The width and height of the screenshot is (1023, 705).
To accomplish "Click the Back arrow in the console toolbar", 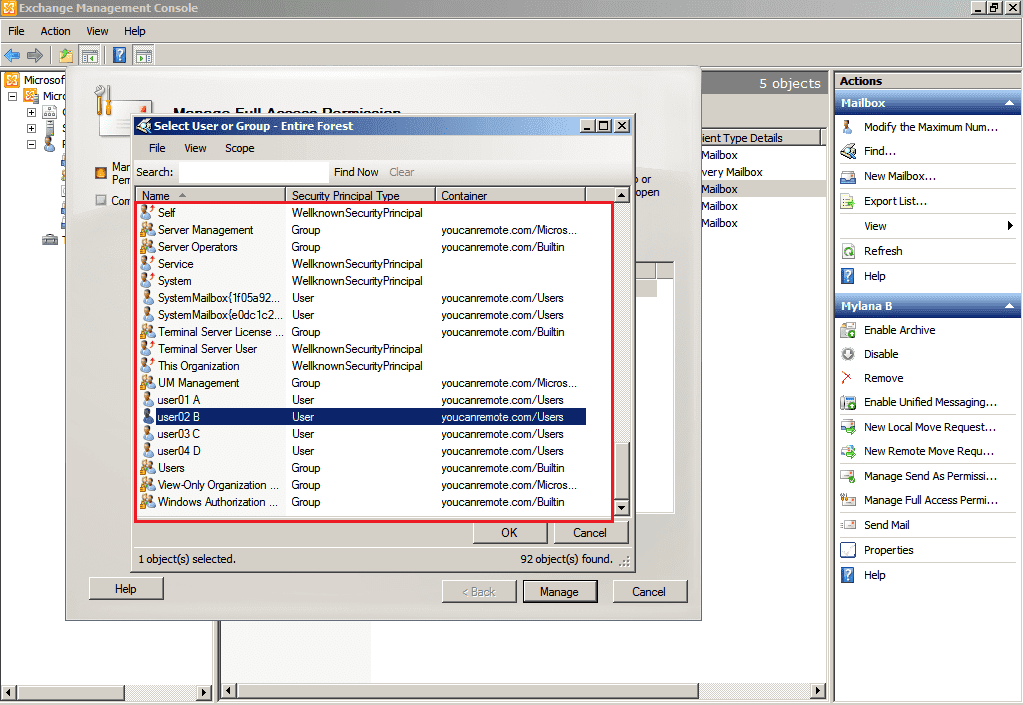I will point(12,56).
